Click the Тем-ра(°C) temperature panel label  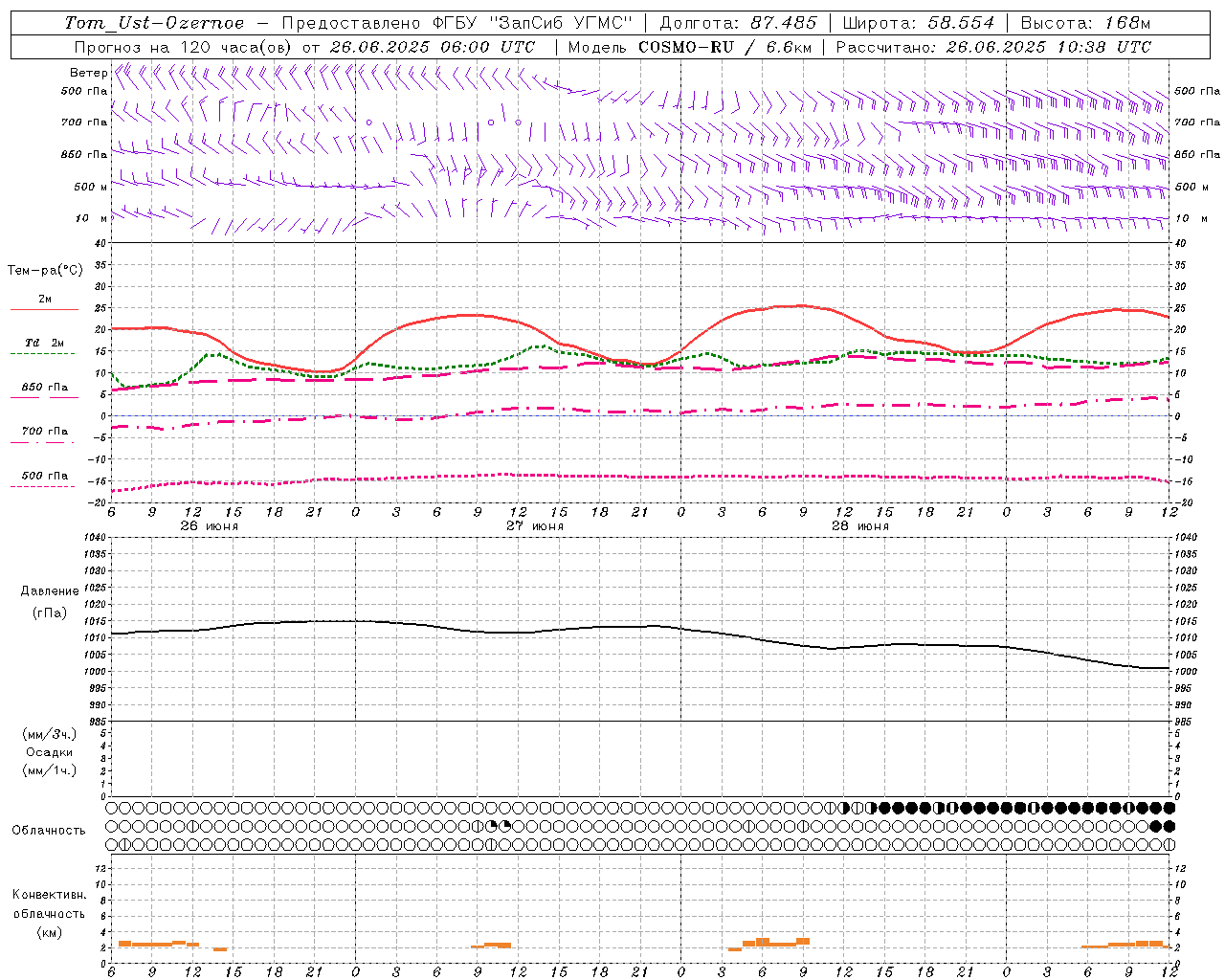[x=45, y=271]
